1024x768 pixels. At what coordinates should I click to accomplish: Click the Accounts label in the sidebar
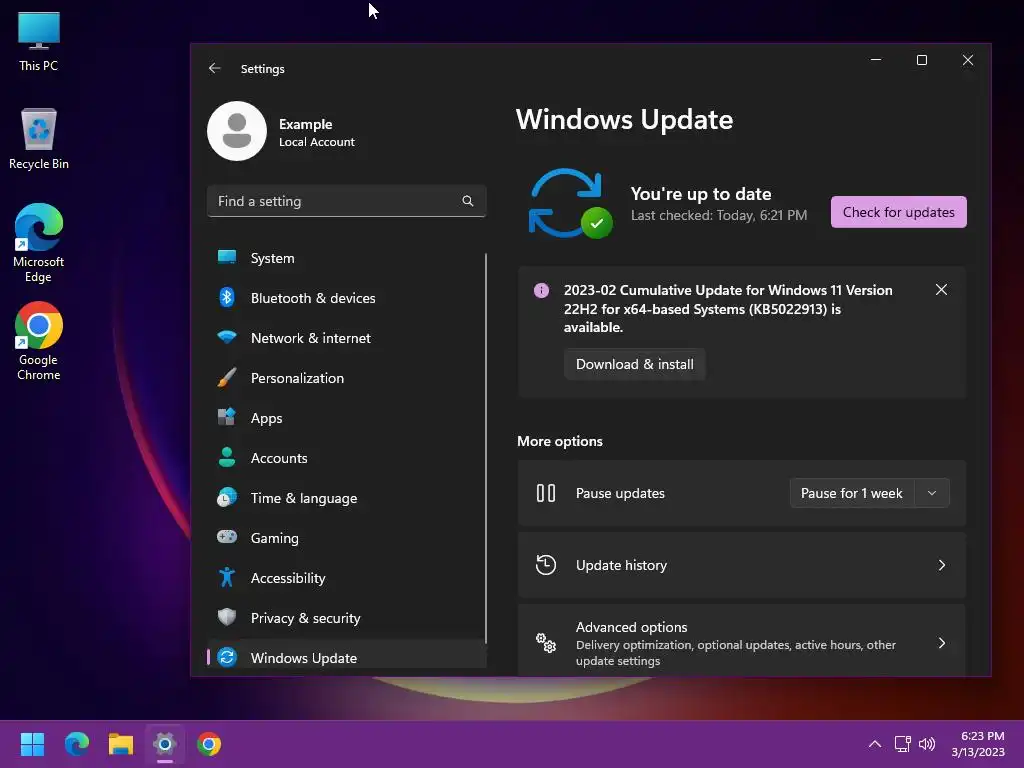pyautogui.click(x=279, y=458)
